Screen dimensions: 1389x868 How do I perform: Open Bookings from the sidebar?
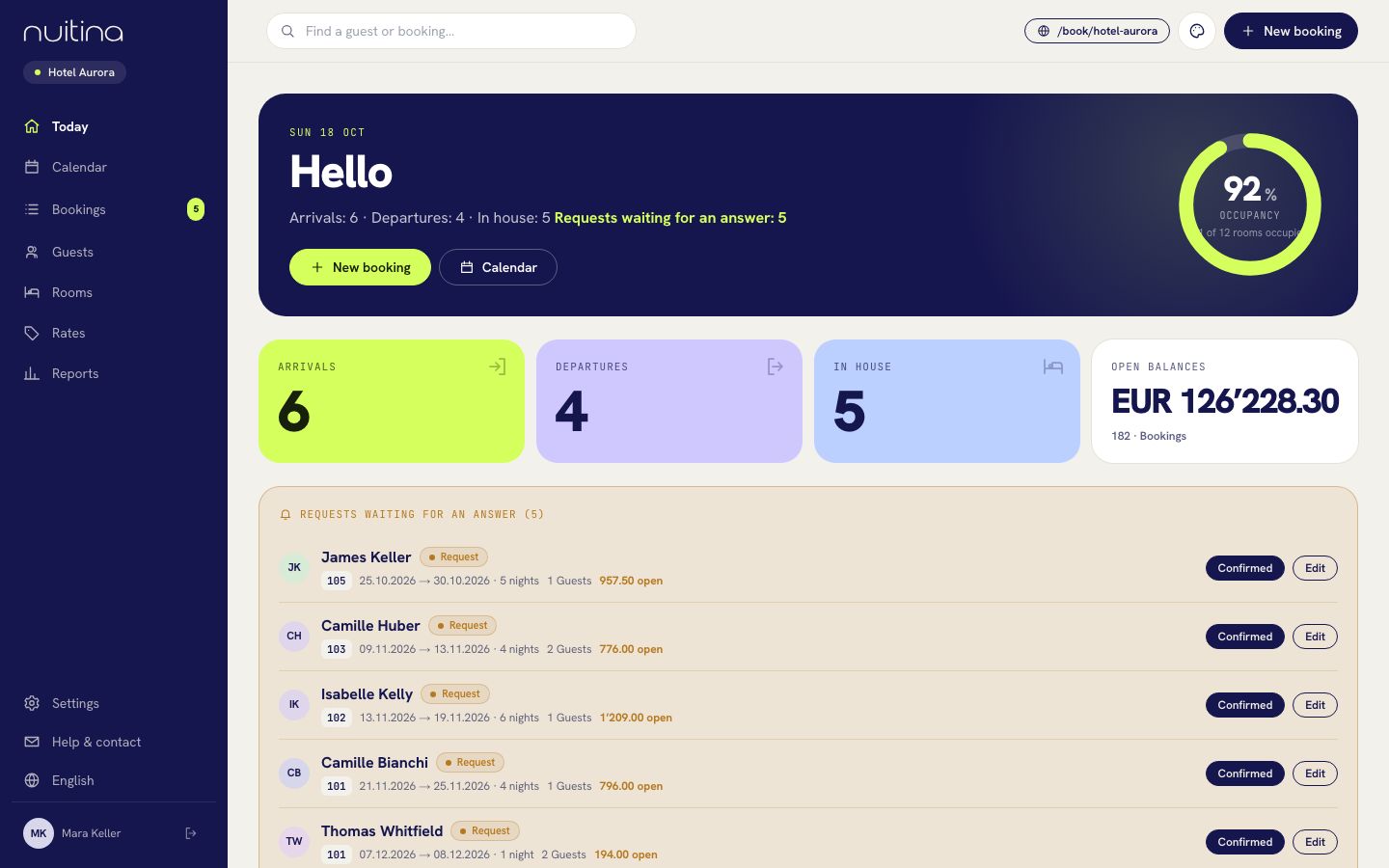tap(114, 209)
